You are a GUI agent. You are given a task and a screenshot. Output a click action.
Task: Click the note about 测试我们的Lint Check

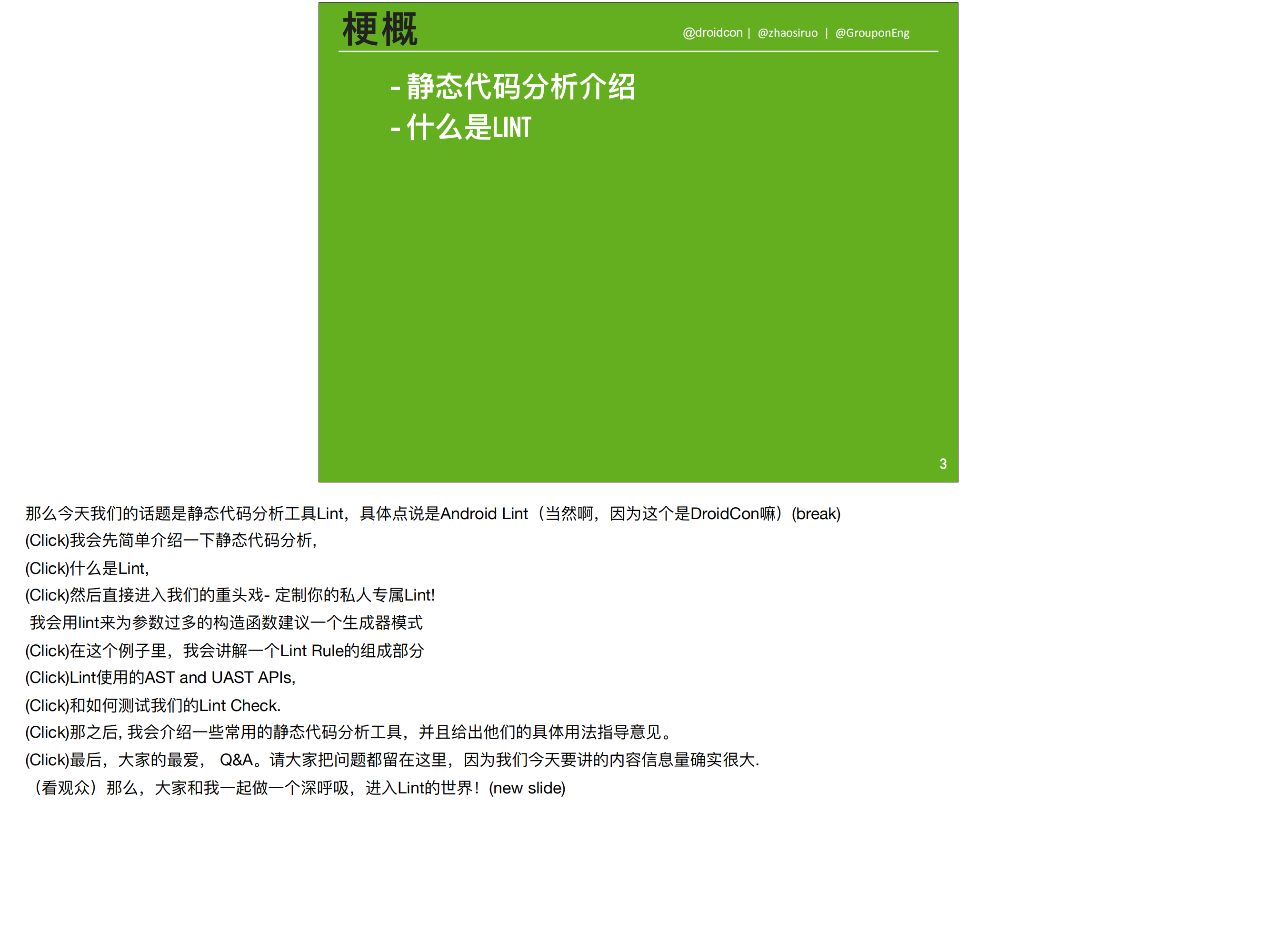[153, 705]
